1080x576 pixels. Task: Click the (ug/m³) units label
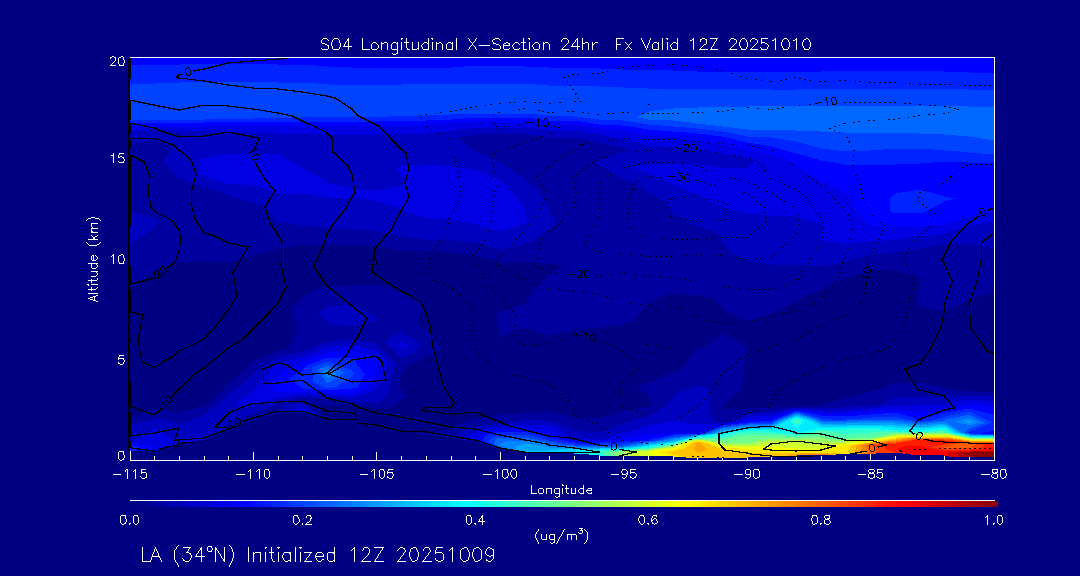click(562, 536)
